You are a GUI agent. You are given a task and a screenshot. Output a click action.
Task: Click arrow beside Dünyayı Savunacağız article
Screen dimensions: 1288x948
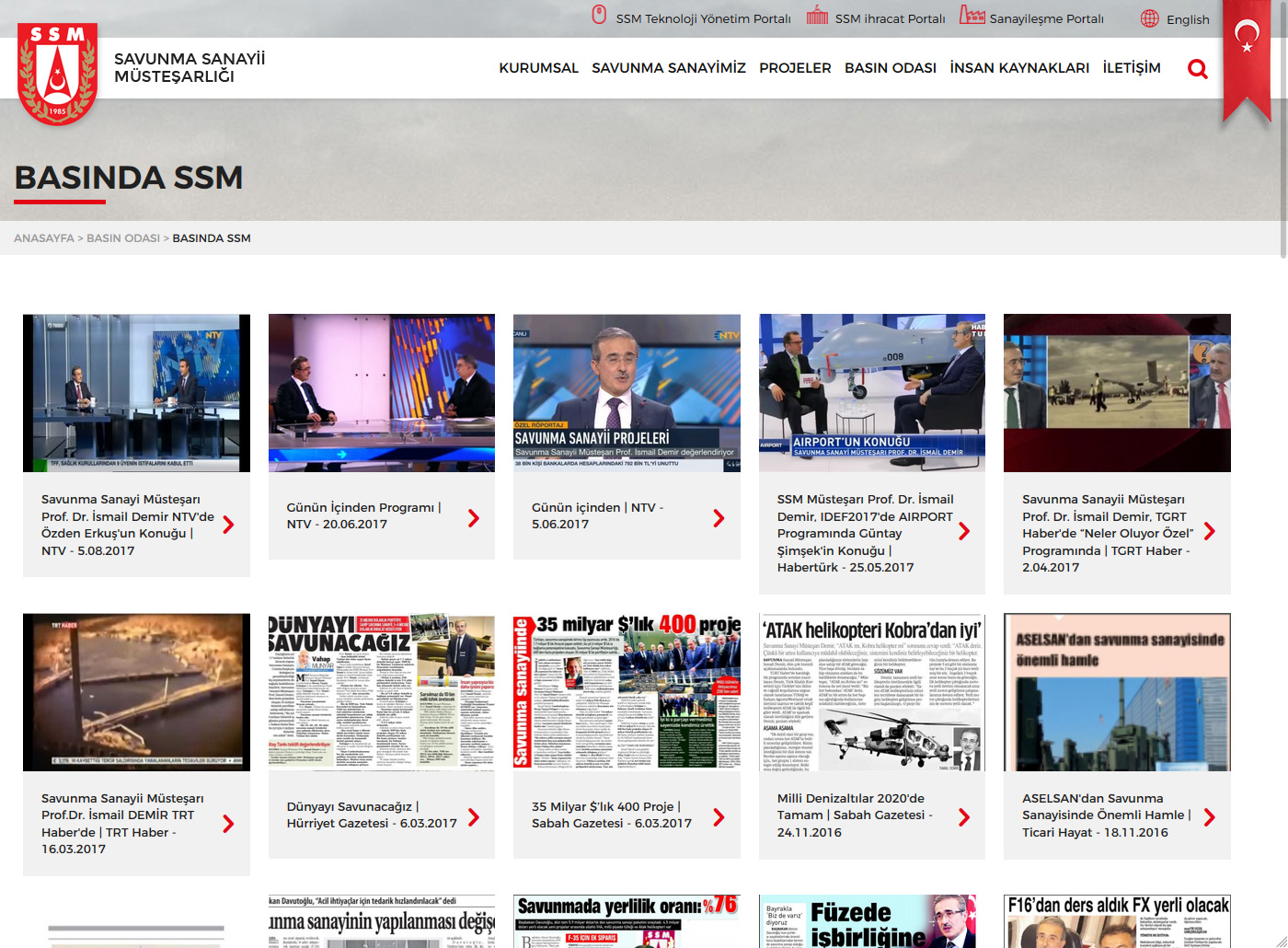pyautogui.click(x=474, y=817)
